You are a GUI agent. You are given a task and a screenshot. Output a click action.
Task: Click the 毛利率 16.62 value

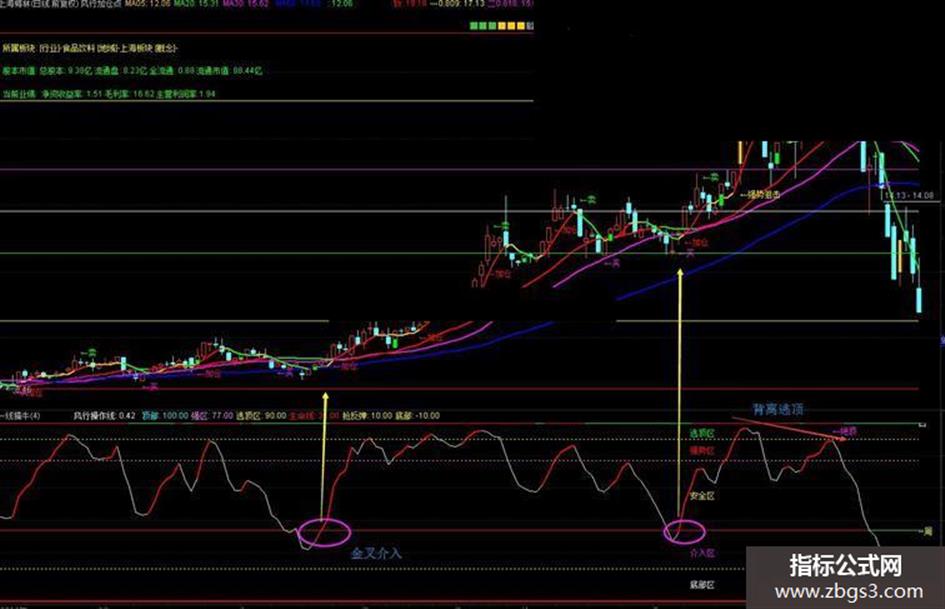click(130, 94)
